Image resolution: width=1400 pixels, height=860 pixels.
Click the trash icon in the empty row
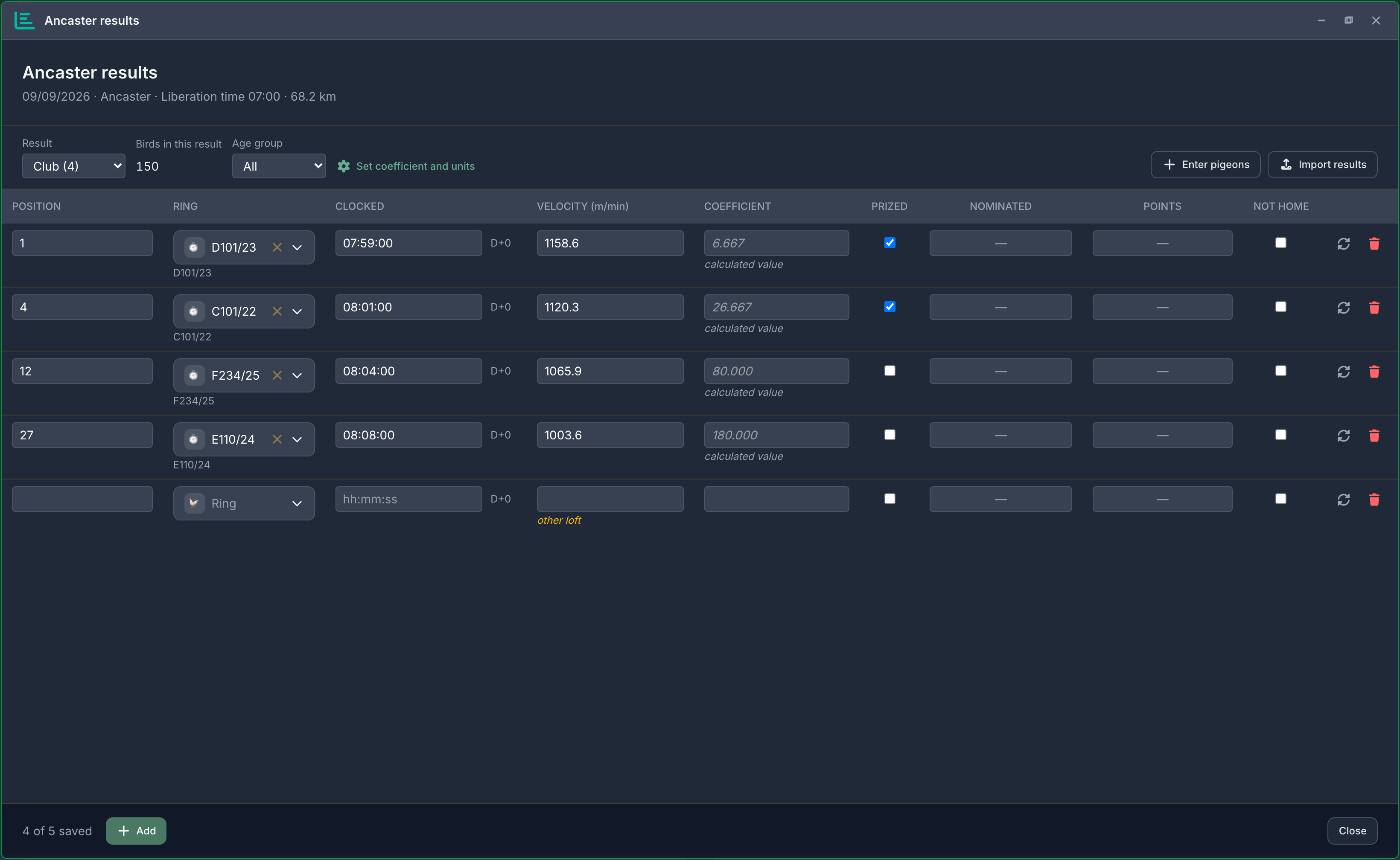pyautogui.click(x=1374, y=500)
